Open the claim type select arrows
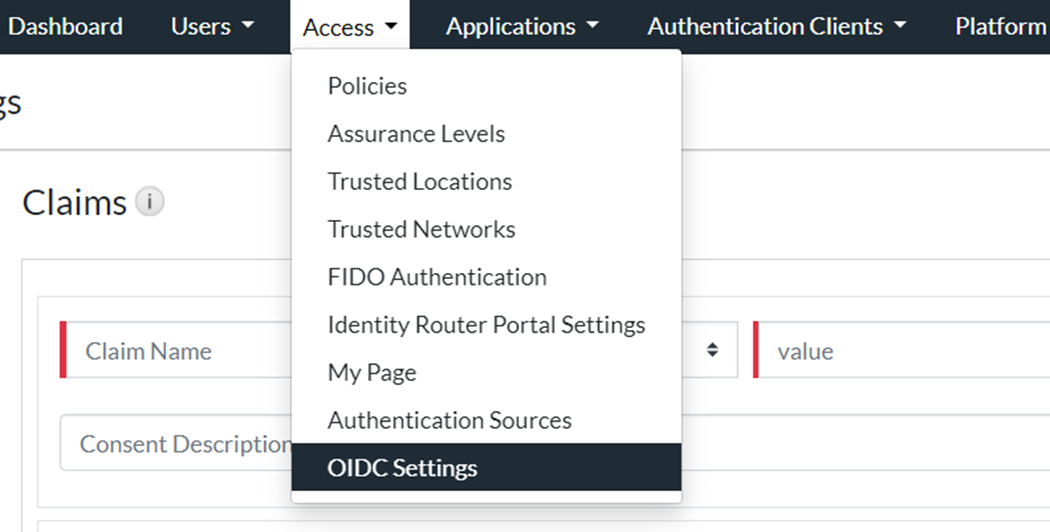Image resolution: width=1050 pixels, height=532 pixels. (x=712, y=350)
